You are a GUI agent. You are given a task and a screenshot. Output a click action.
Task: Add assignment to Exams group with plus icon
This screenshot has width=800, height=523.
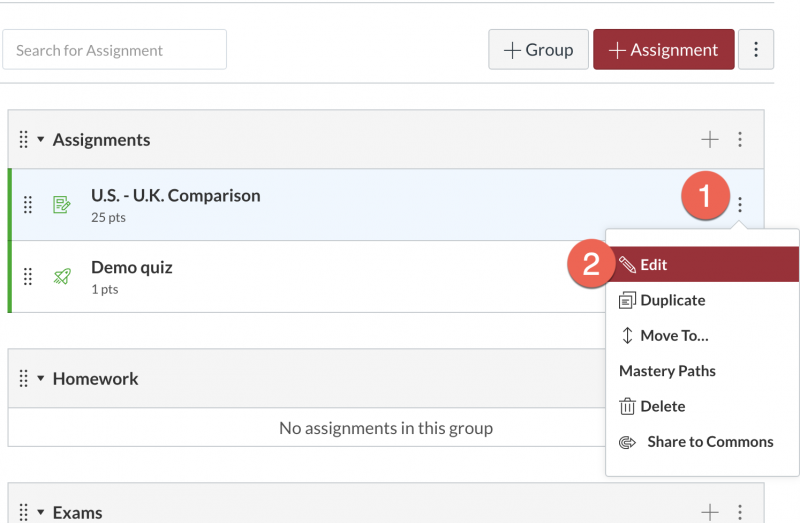pyautogui.click(x=710, y=512)
